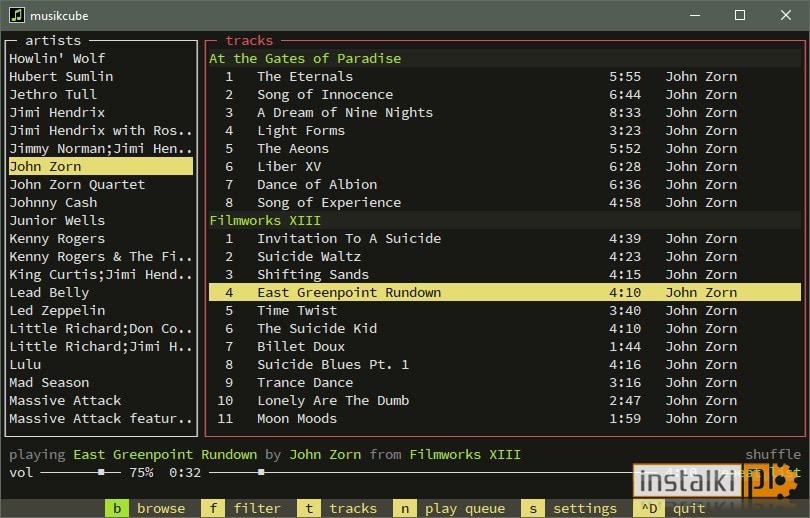810x518 pixels.
Task: Select artist Junior Wells
Action: click(101, 221)
